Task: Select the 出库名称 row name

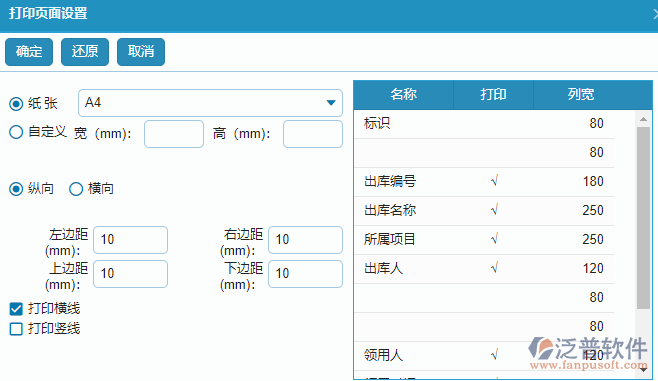Action: coord(390,211)
